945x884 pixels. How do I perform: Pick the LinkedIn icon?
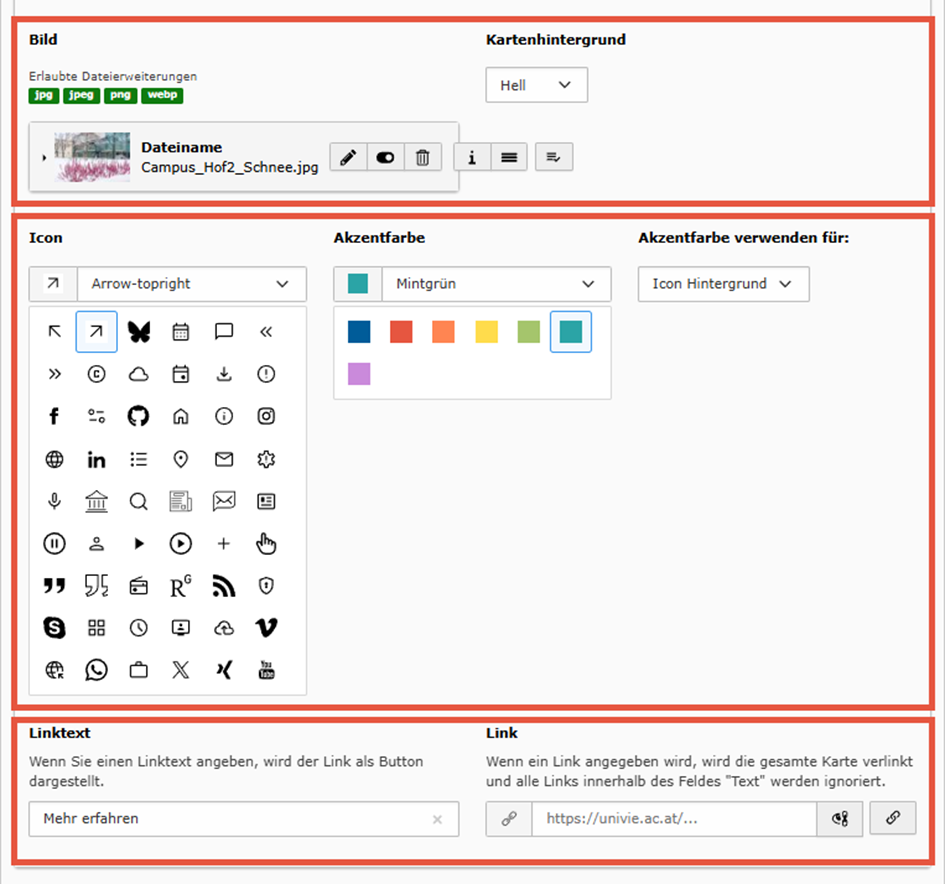coord(96,460)
